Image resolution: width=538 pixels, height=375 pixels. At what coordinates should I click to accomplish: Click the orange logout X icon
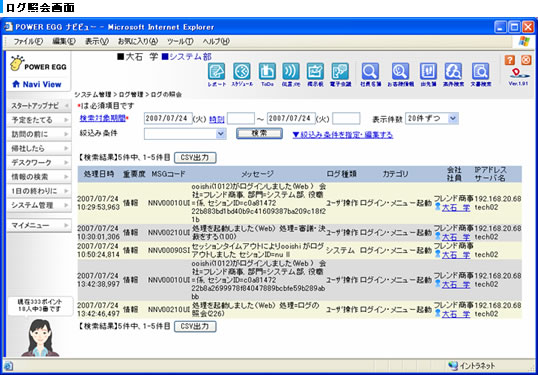click(526, 60)
